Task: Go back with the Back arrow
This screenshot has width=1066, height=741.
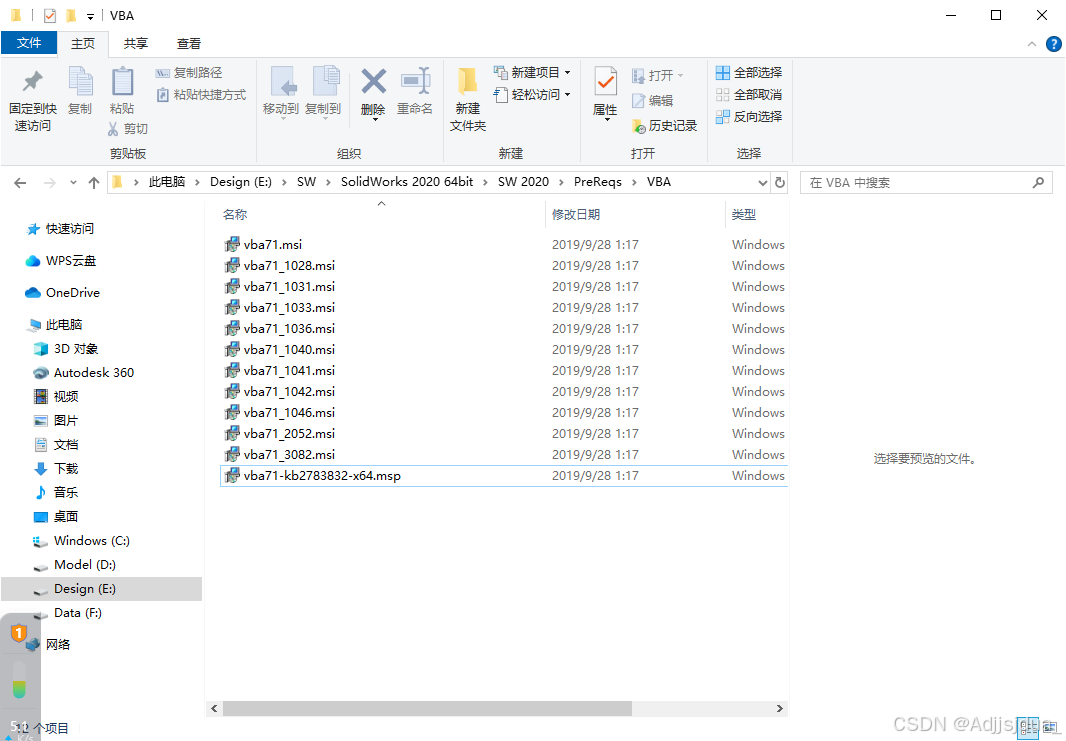Action: pyautogui.click(x=20, y=183)
